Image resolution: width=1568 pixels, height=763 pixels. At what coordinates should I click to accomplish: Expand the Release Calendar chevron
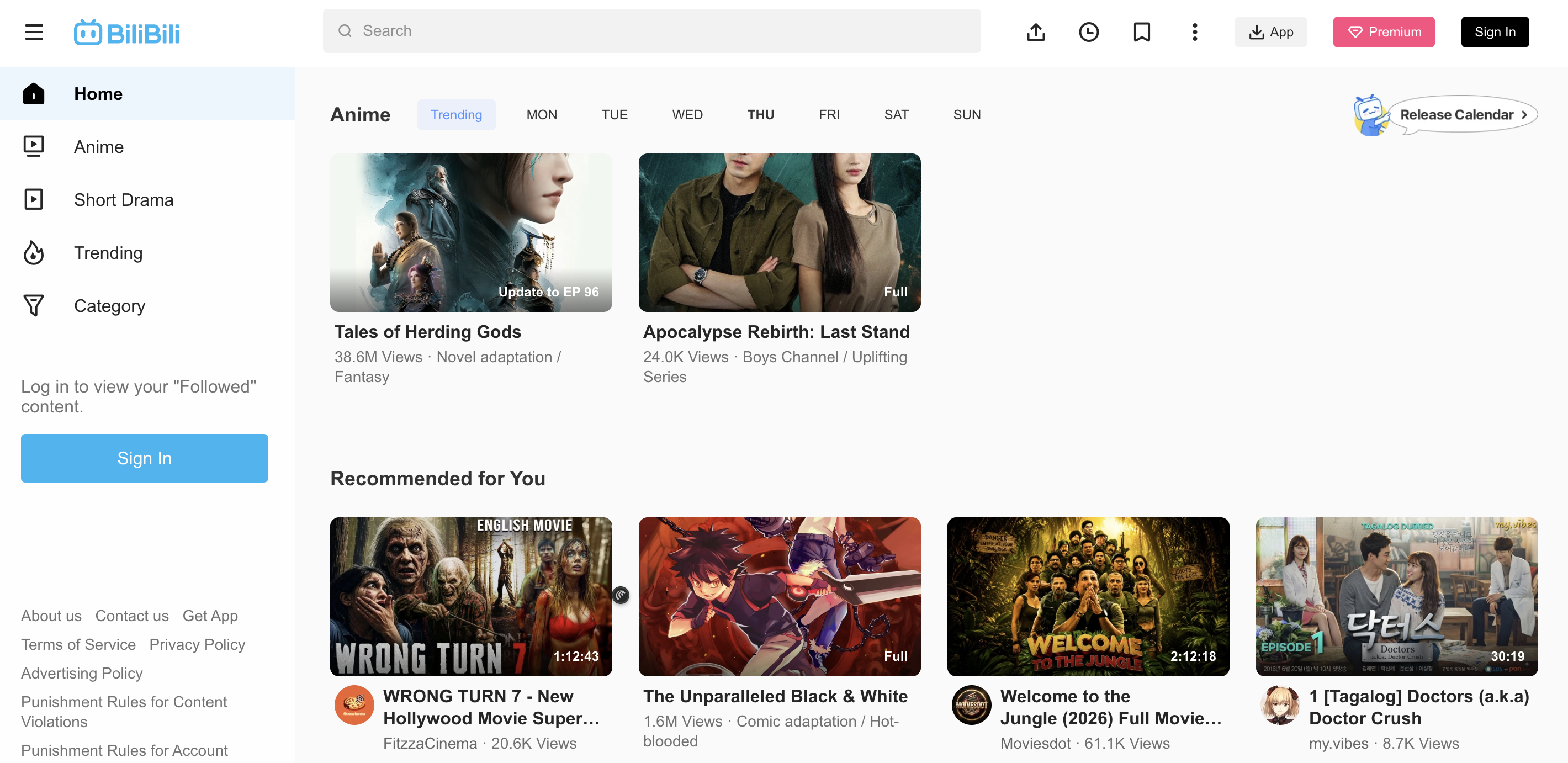click(x=1525, y=114)
